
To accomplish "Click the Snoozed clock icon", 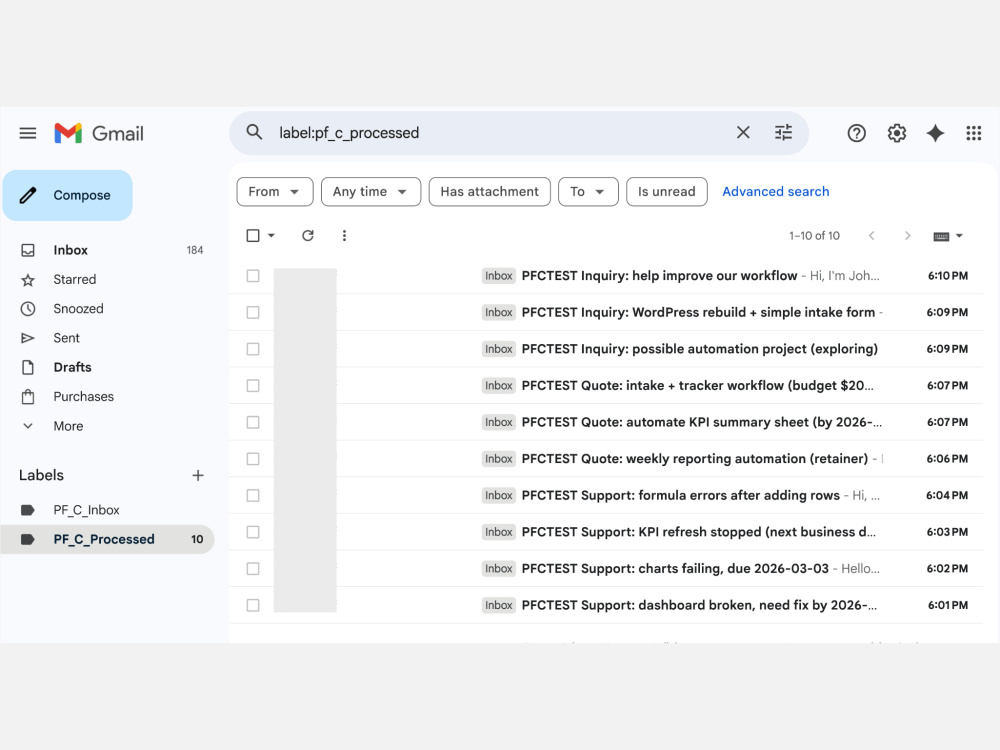I will (28, 309).
